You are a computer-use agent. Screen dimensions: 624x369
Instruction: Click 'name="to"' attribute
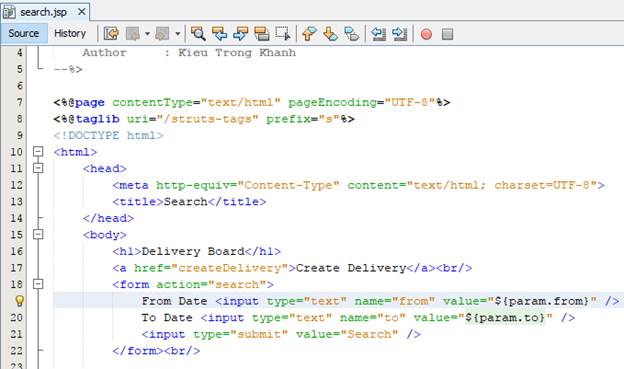tap(372, 318)
